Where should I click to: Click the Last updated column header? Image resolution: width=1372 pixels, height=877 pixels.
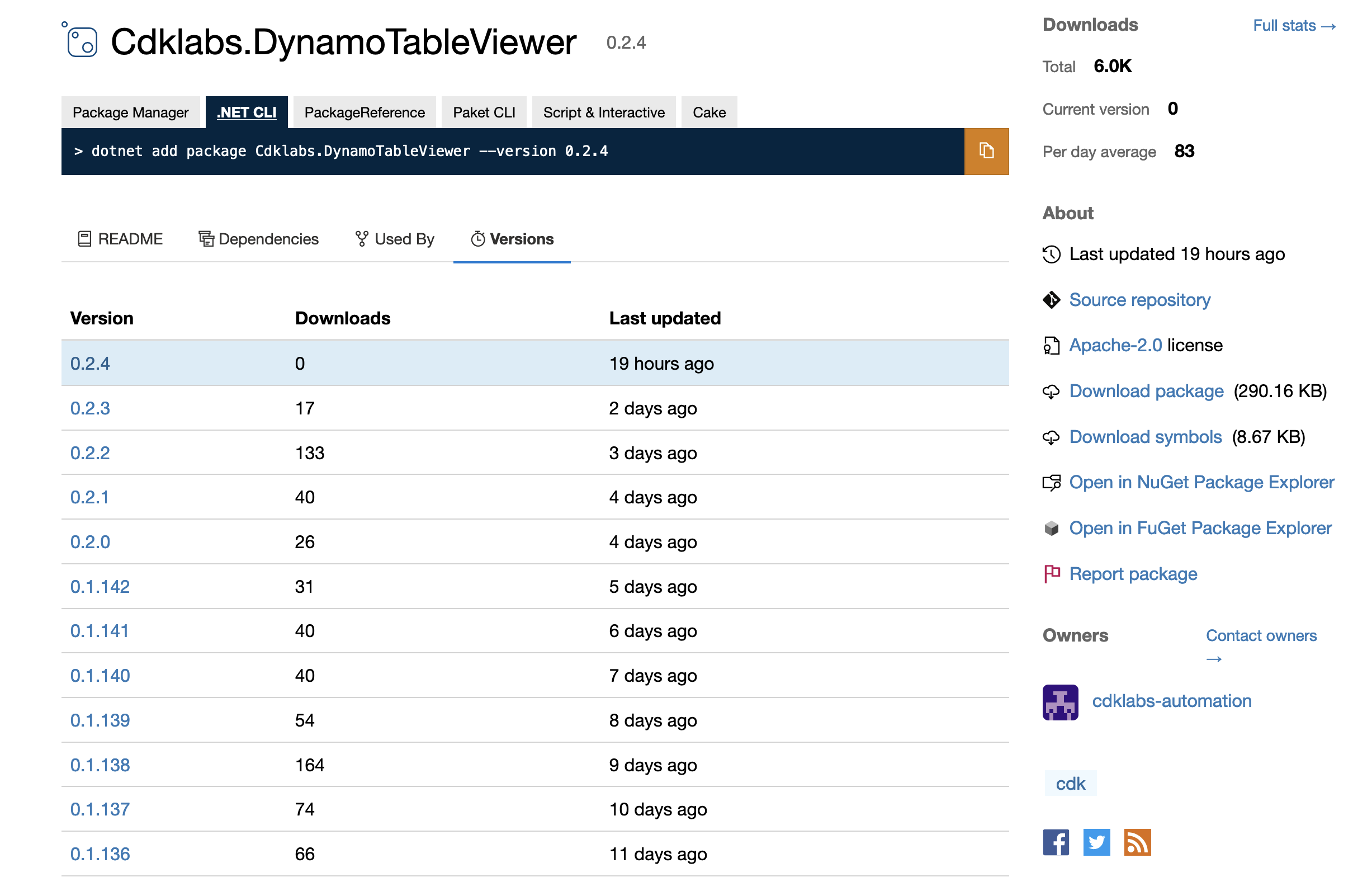pos(665,318)
